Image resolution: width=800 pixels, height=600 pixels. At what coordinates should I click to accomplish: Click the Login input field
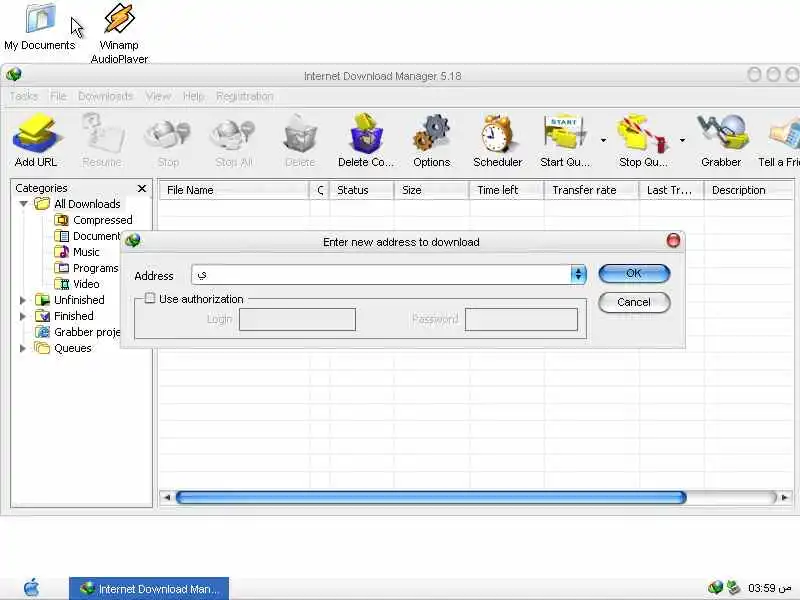click(297, 319)
